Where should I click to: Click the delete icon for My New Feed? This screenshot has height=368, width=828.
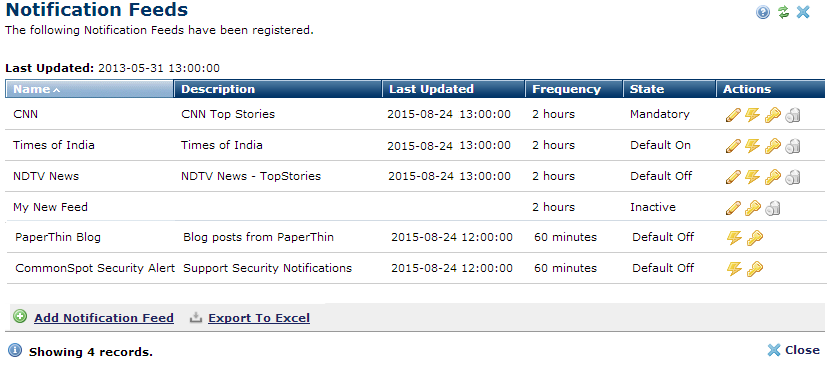click(773, 208)
